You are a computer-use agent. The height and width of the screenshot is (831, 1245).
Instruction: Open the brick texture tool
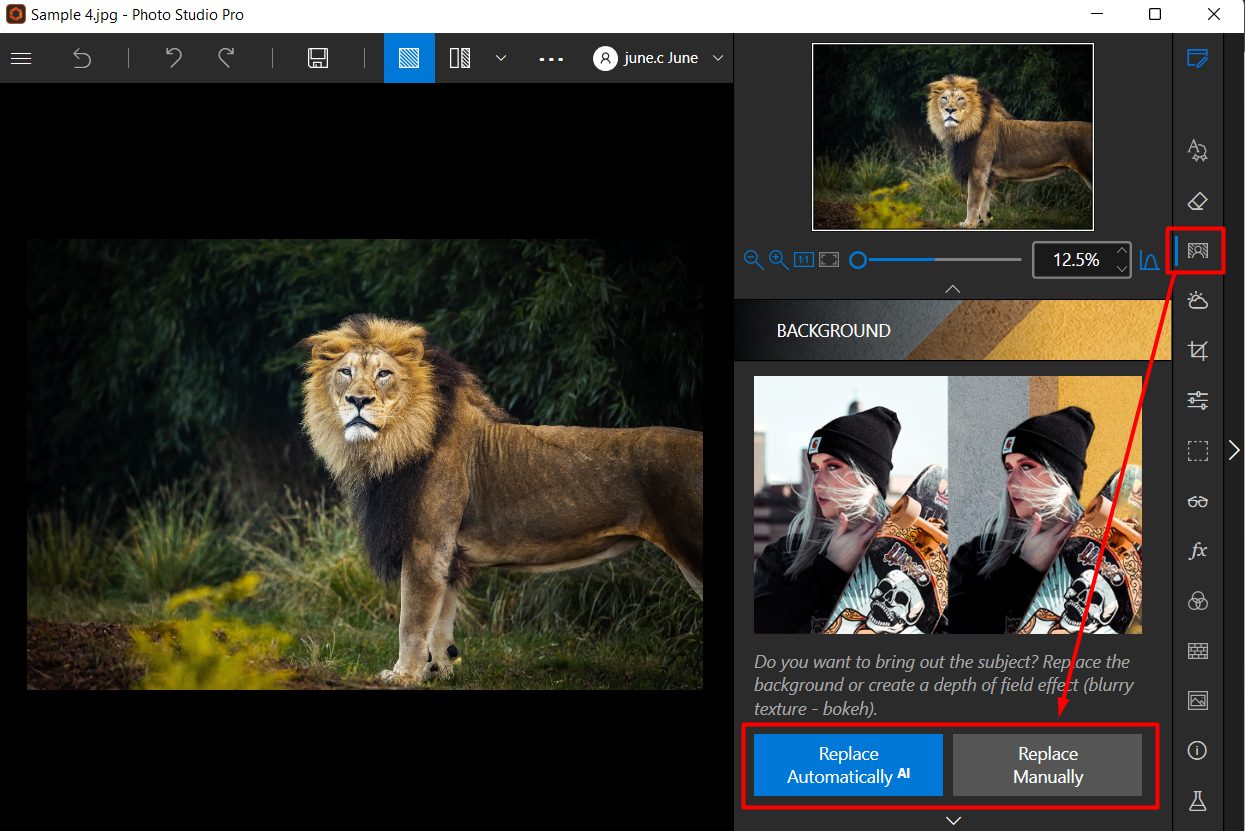[1198, 651]
